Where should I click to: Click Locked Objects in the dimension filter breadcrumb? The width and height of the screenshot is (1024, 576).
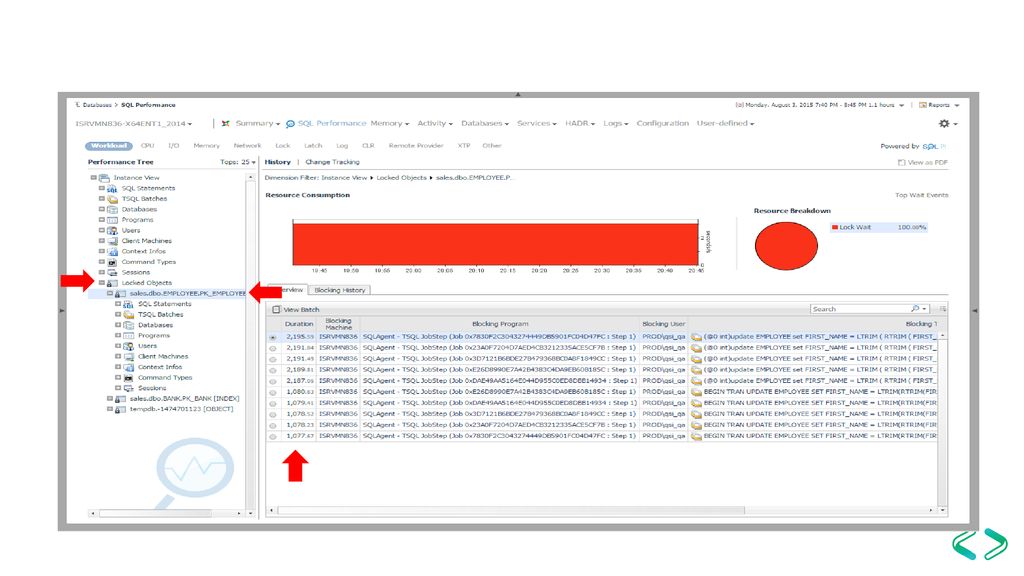coord(402,178)
